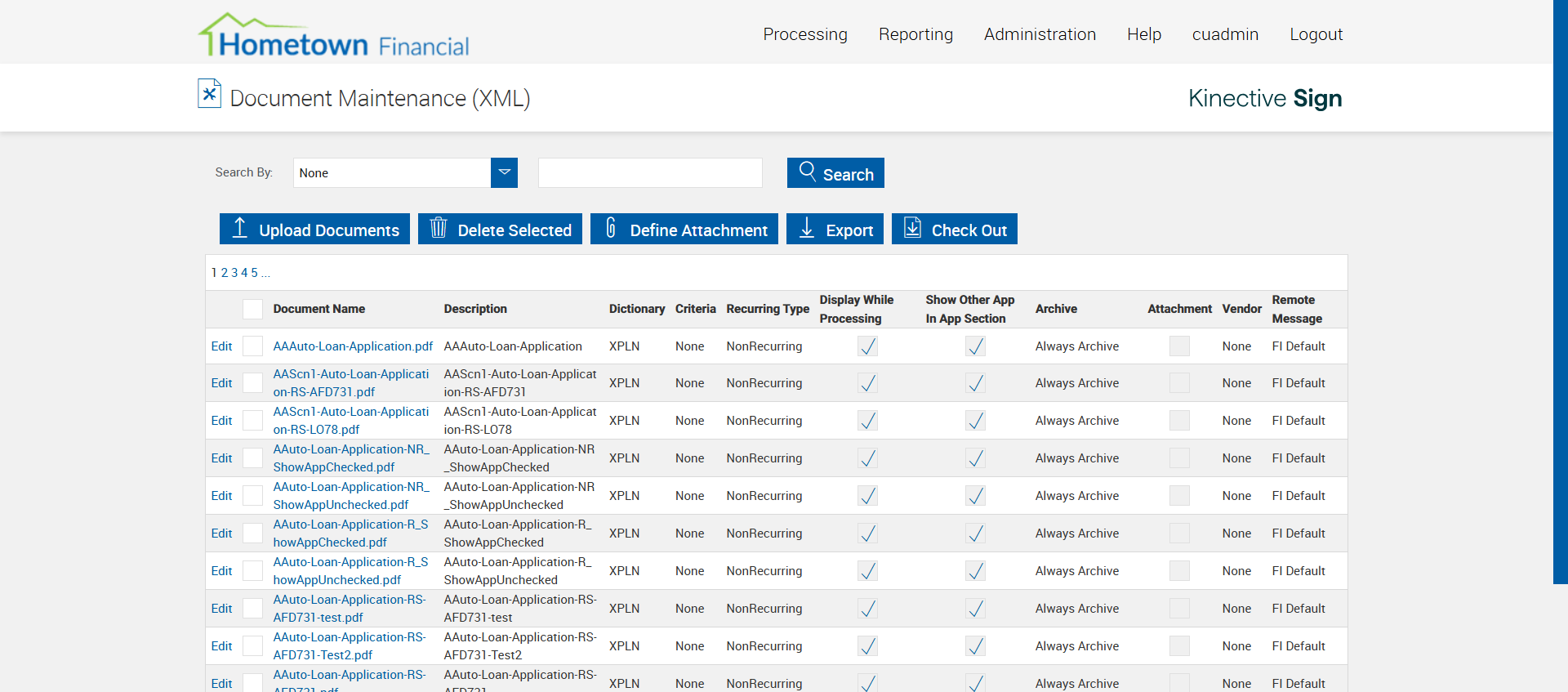Click the Hometown Financial logo
1568x692 pixels.
point(333,37)
